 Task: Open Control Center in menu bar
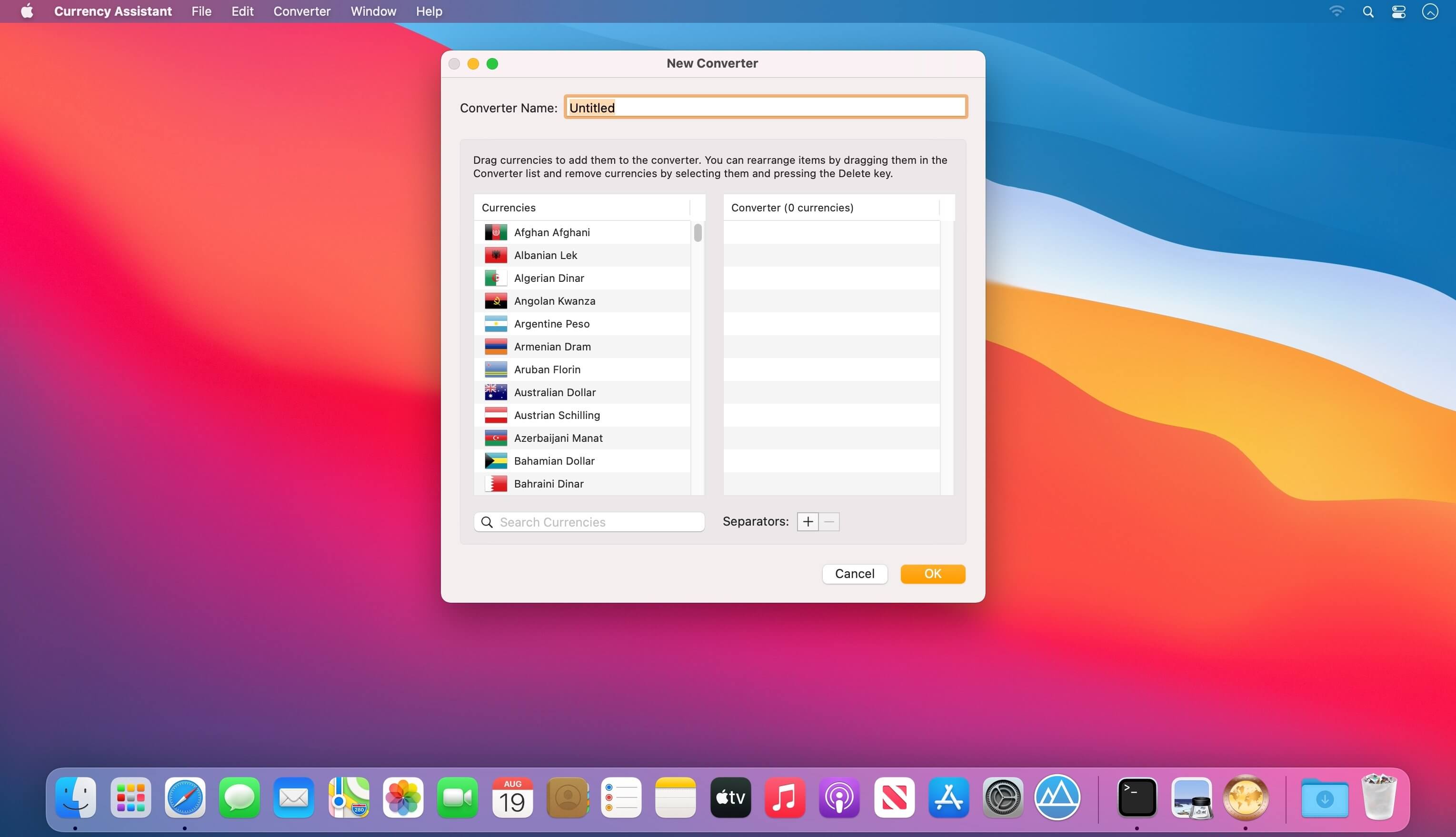coord(1398,11)
